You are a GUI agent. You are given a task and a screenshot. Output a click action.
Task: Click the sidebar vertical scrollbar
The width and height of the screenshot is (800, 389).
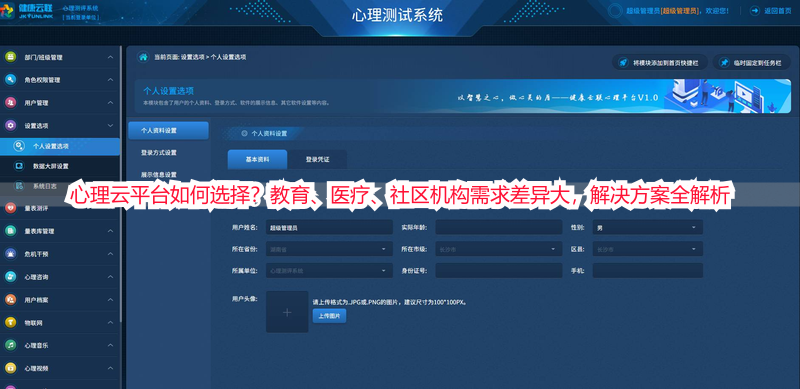(121, 184)
